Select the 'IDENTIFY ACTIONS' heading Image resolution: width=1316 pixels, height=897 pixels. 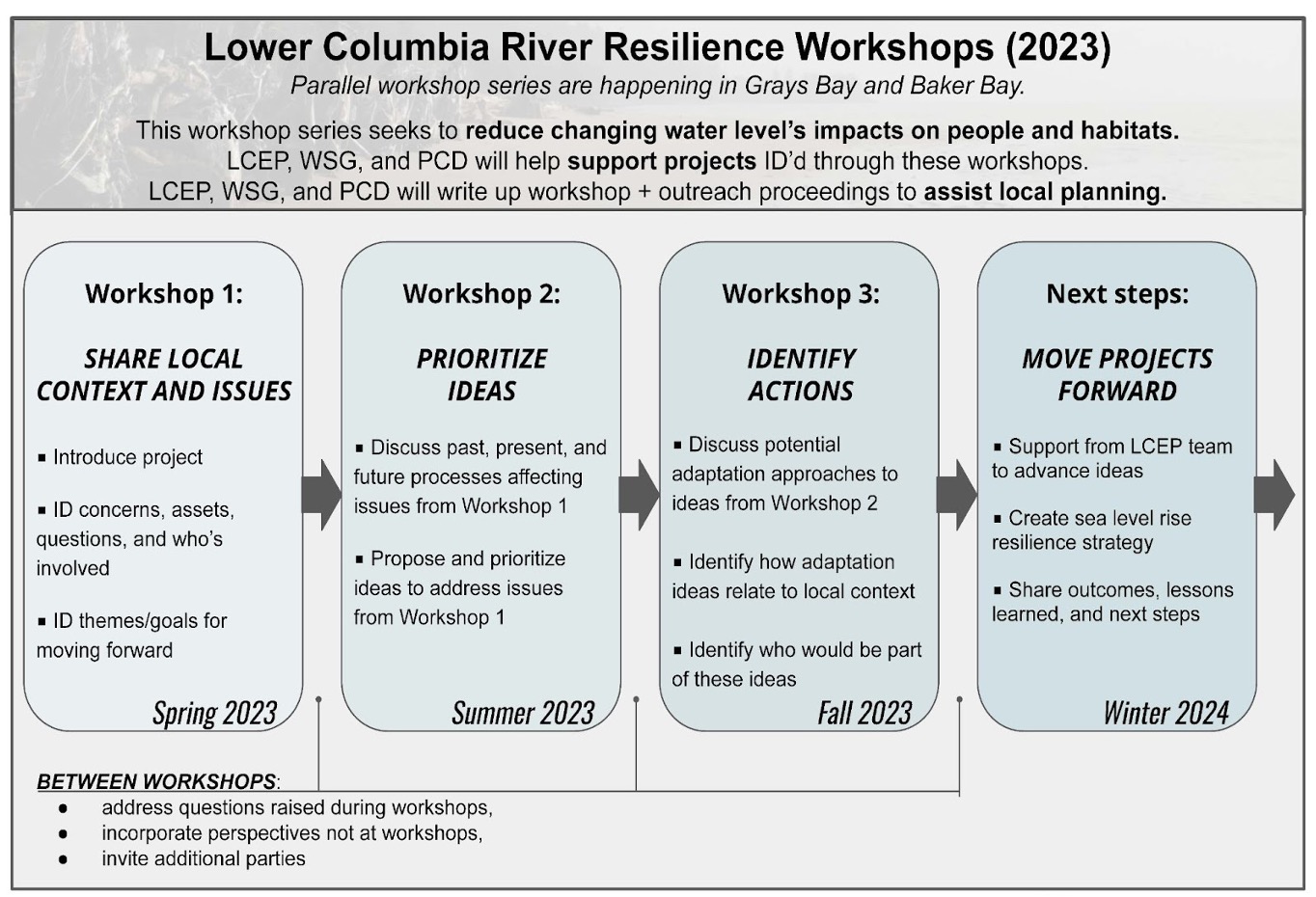coord(801,374)
